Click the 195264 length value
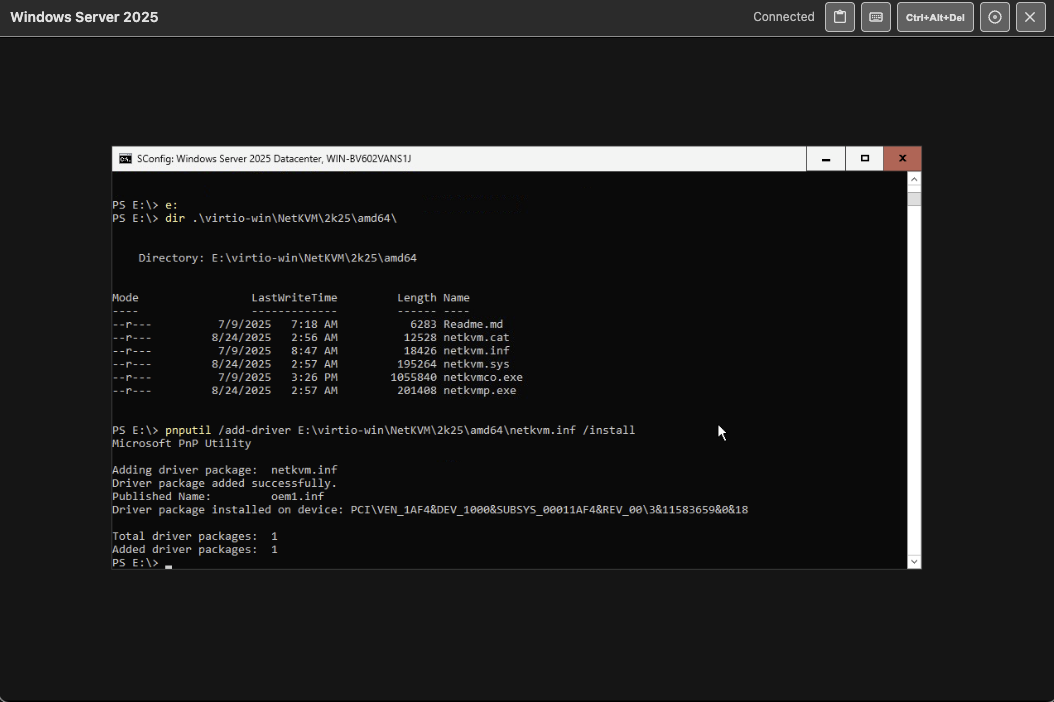The image size is (1054, 702). [x=417, y=364]
